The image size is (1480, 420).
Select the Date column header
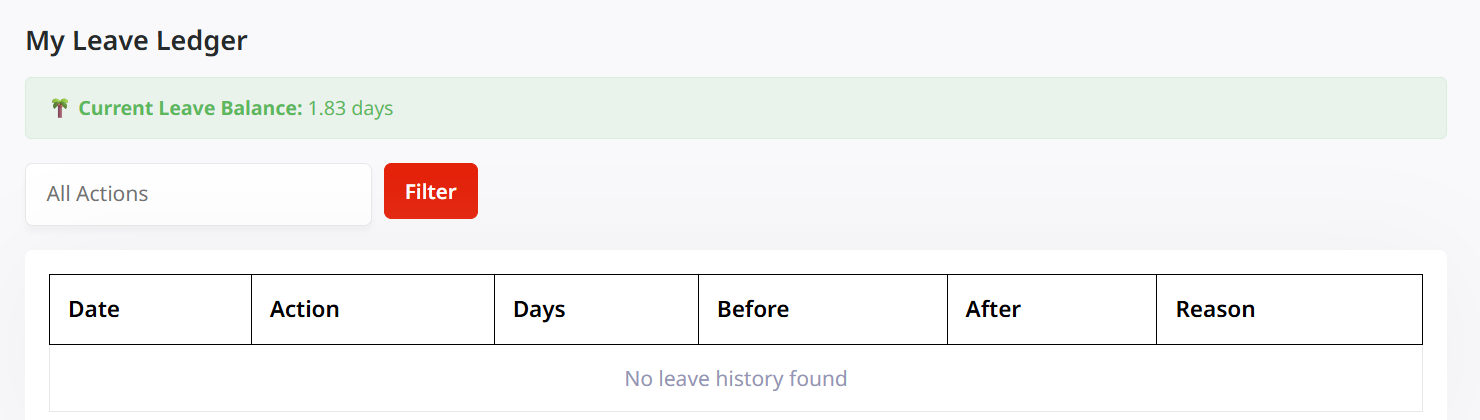click(x=94, y=310)
